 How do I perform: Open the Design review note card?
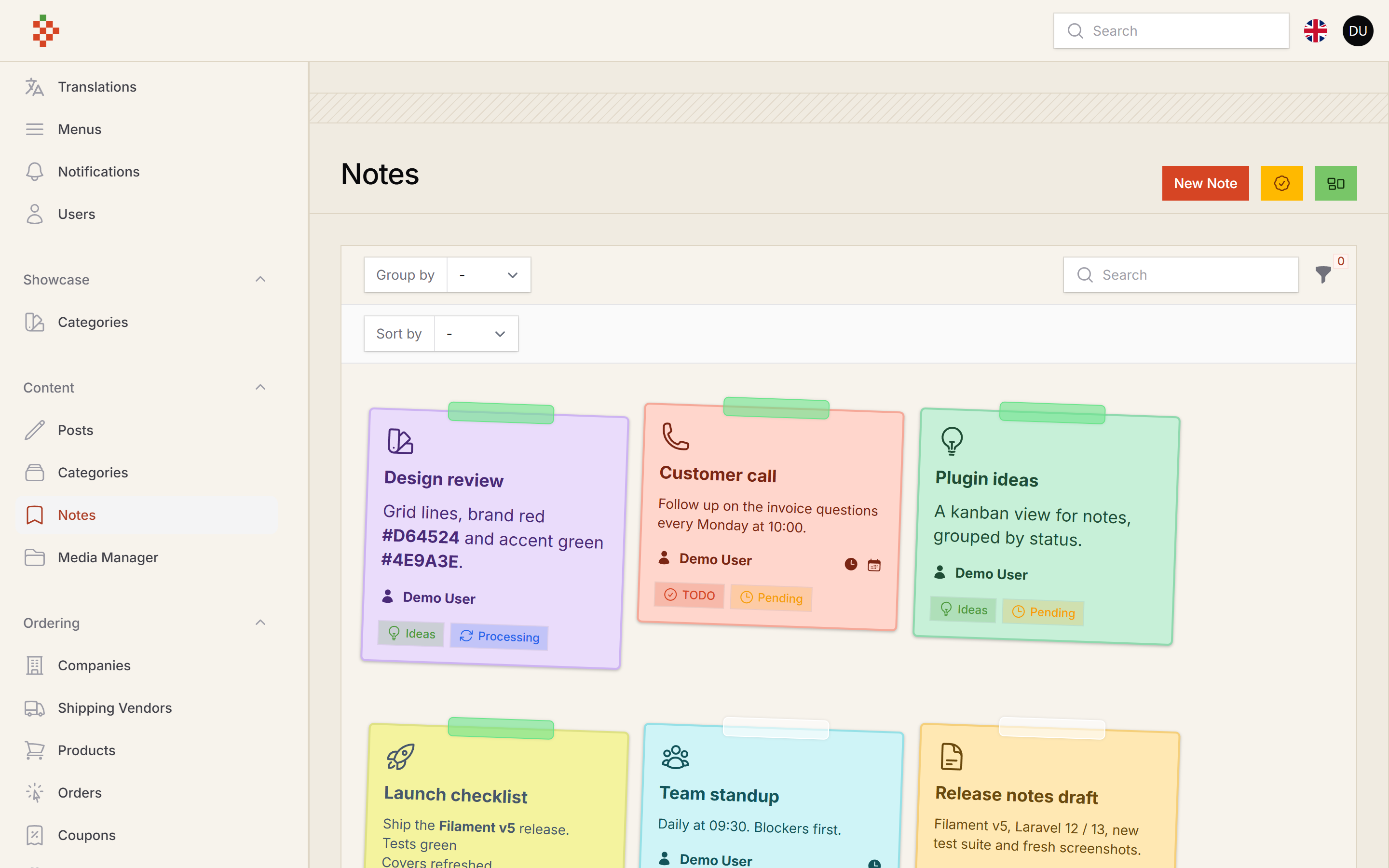(494, 539)
